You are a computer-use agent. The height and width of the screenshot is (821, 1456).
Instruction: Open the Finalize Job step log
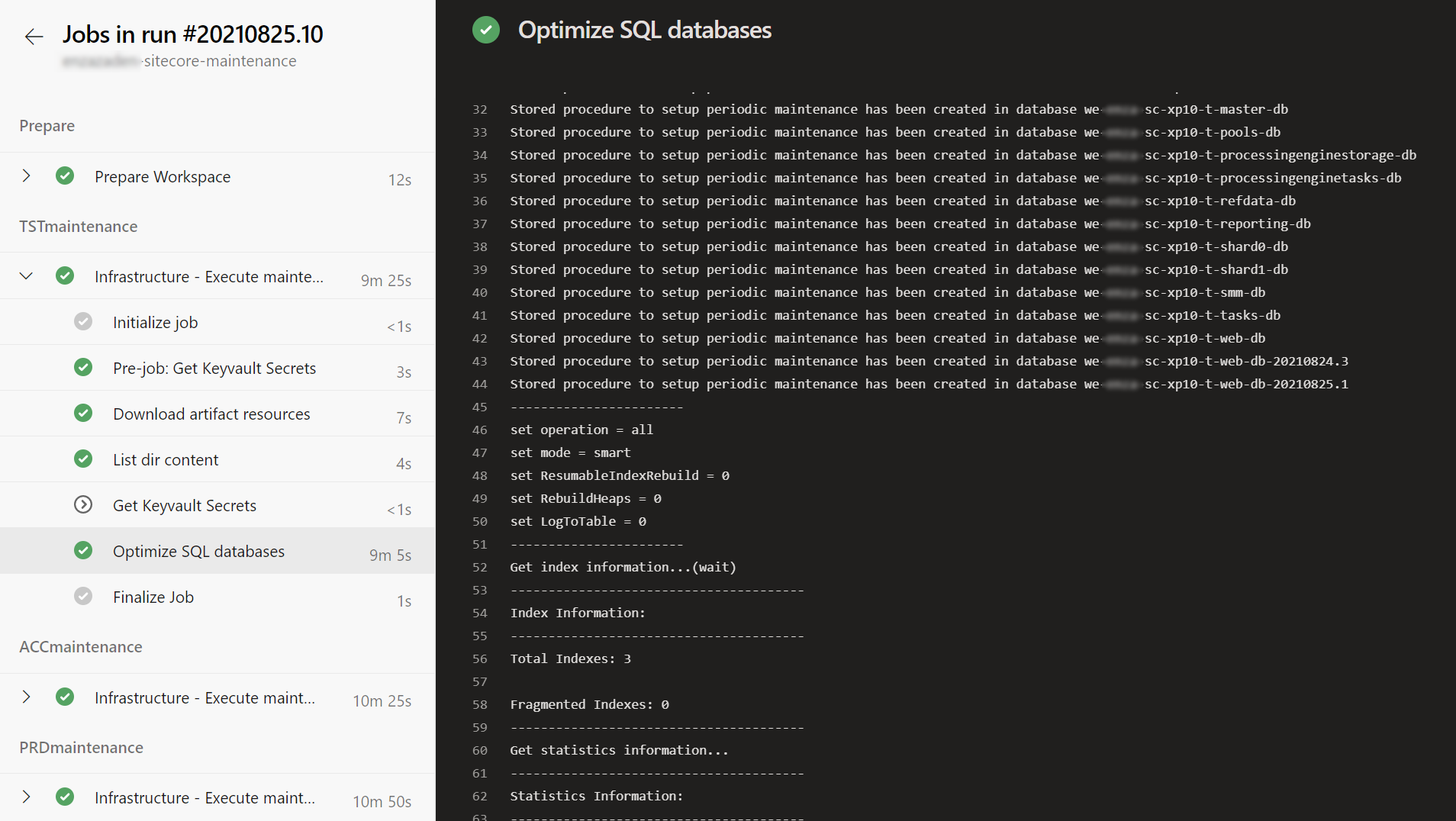pos(153,597)
